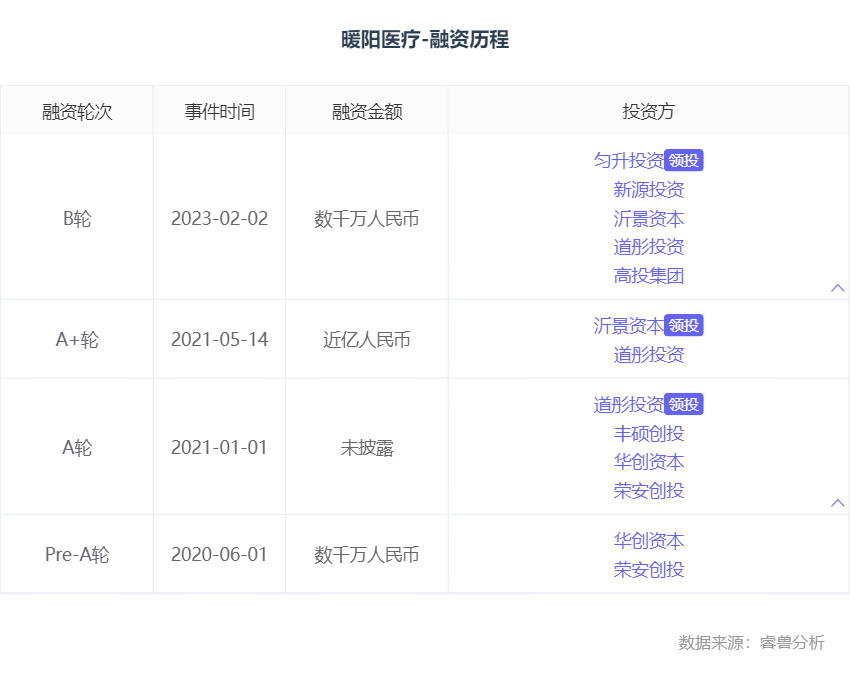Image resolution: width=850 pixels, height=685 pixels.
Task: Select the 事件时间 column header
Action: 220,112
